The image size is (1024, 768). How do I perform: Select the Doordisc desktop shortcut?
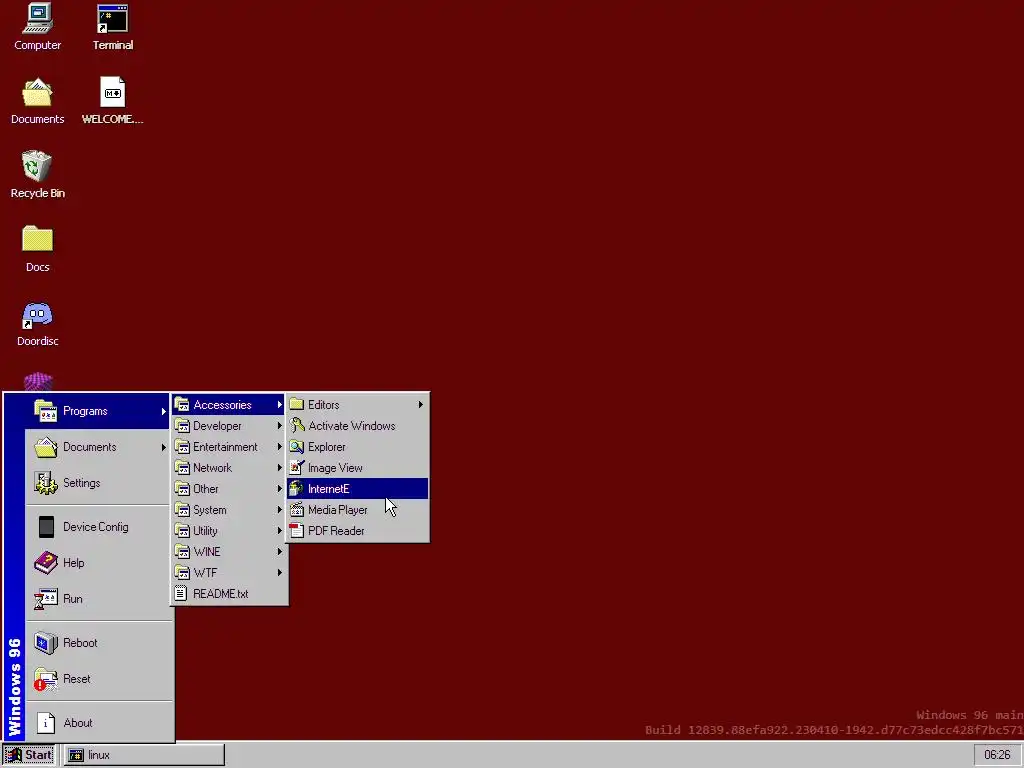tap(37, 314)
